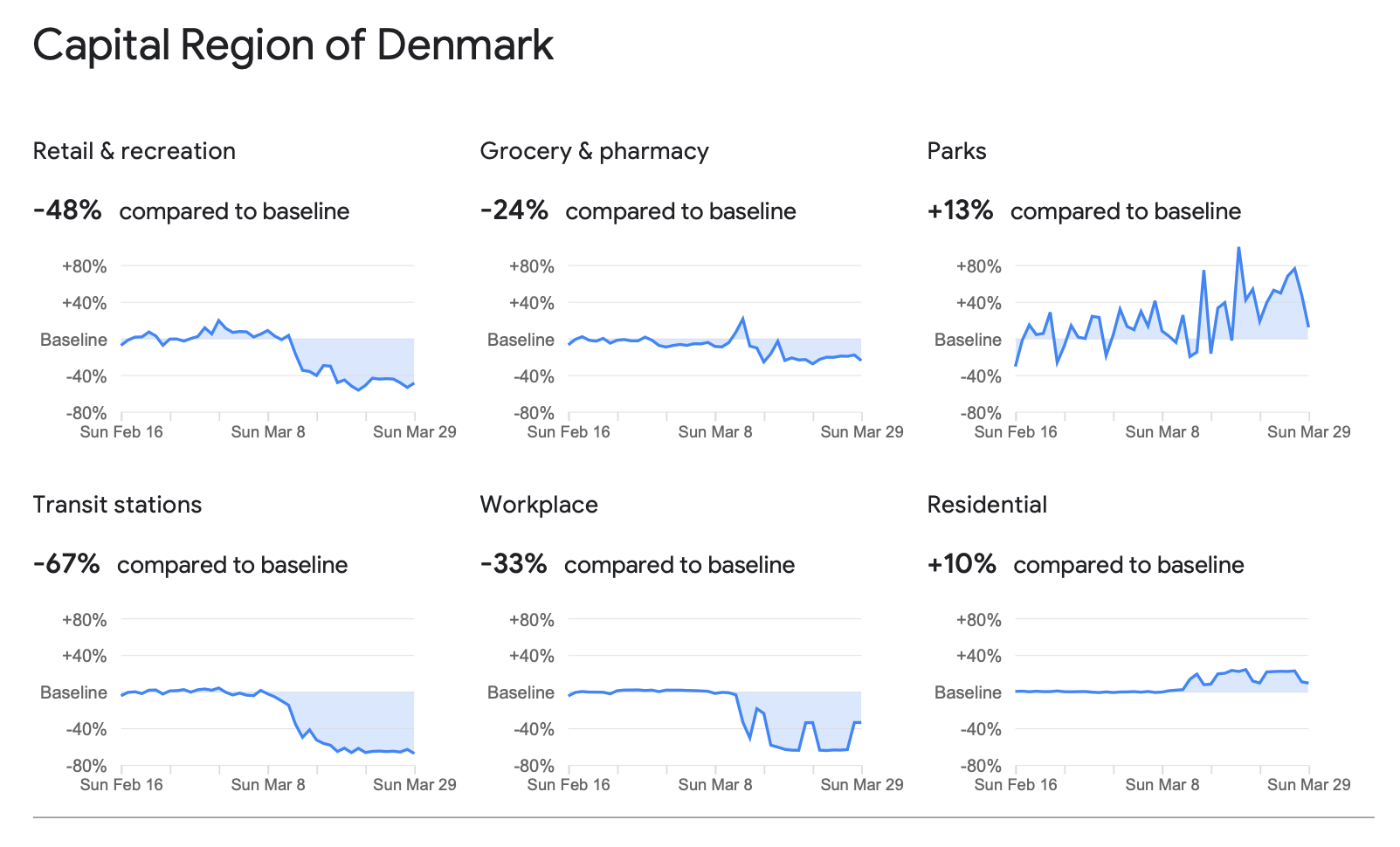Click Sun Mar 8 label under Retail chart

tap(268, 432)
